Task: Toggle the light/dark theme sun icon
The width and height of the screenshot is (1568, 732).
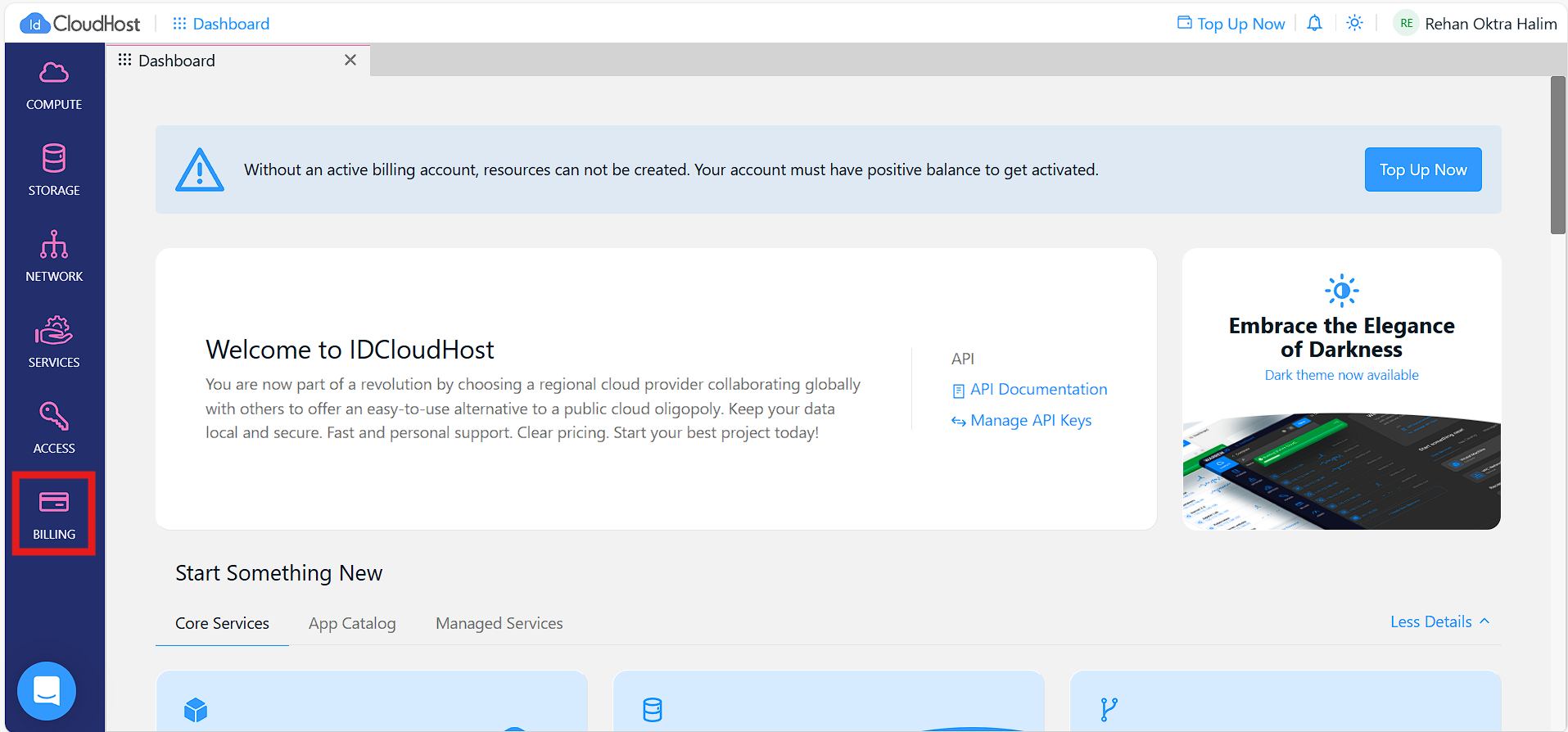Action: (1355, 23)
